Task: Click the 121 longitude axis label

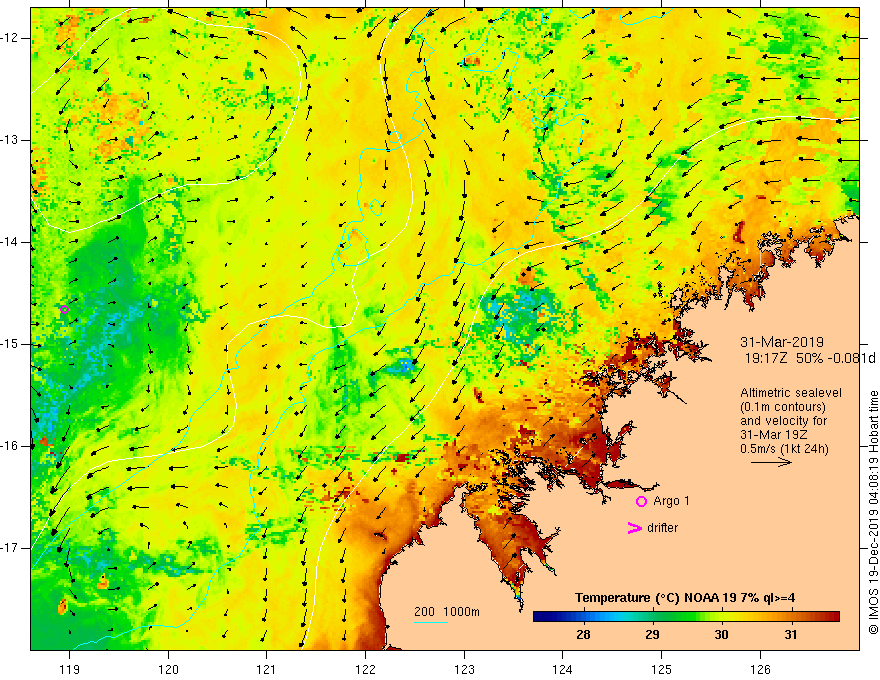Action: [267, 669]
